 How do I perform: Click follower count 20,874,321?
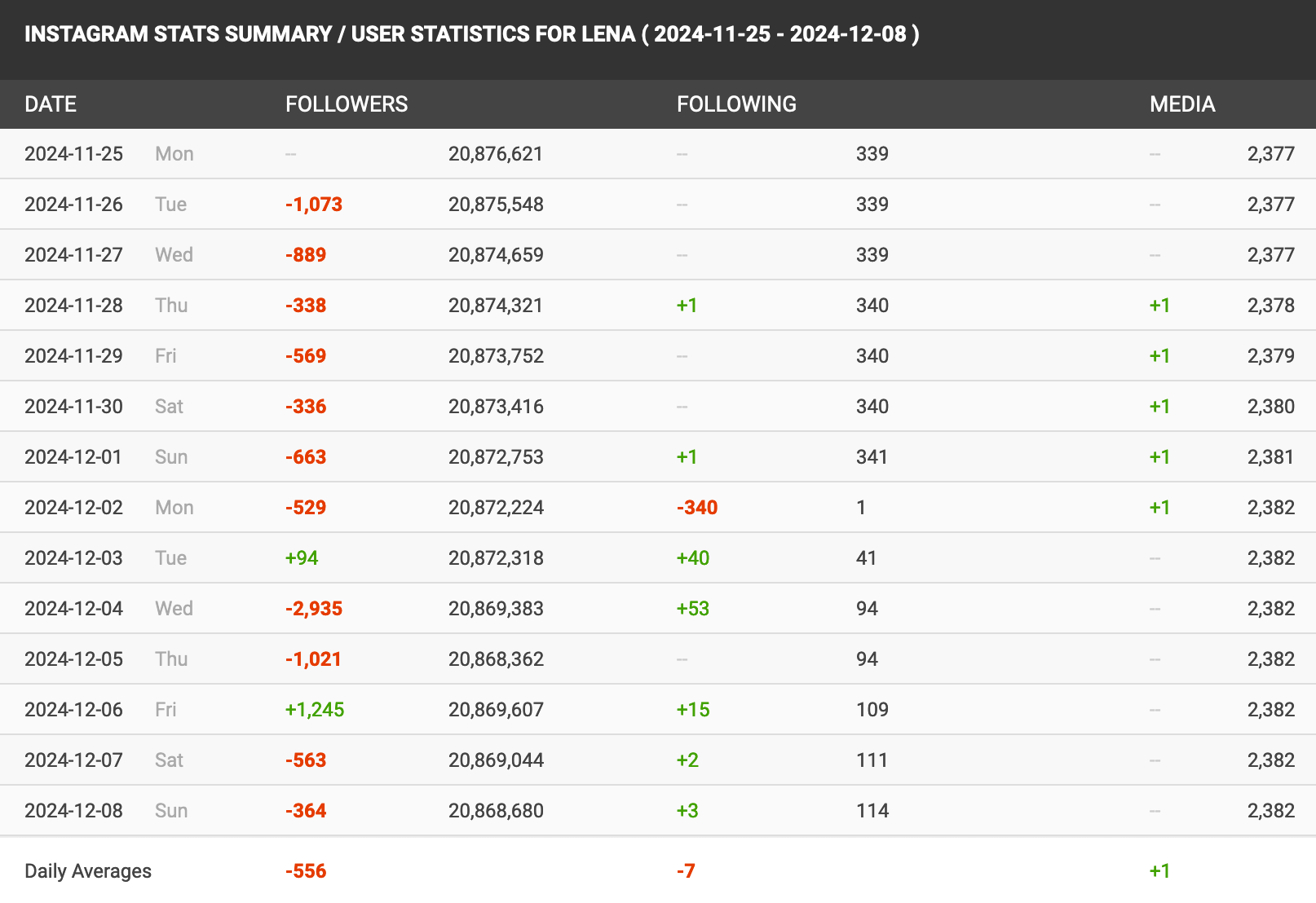pyautogui.click(x=496, y=306)
